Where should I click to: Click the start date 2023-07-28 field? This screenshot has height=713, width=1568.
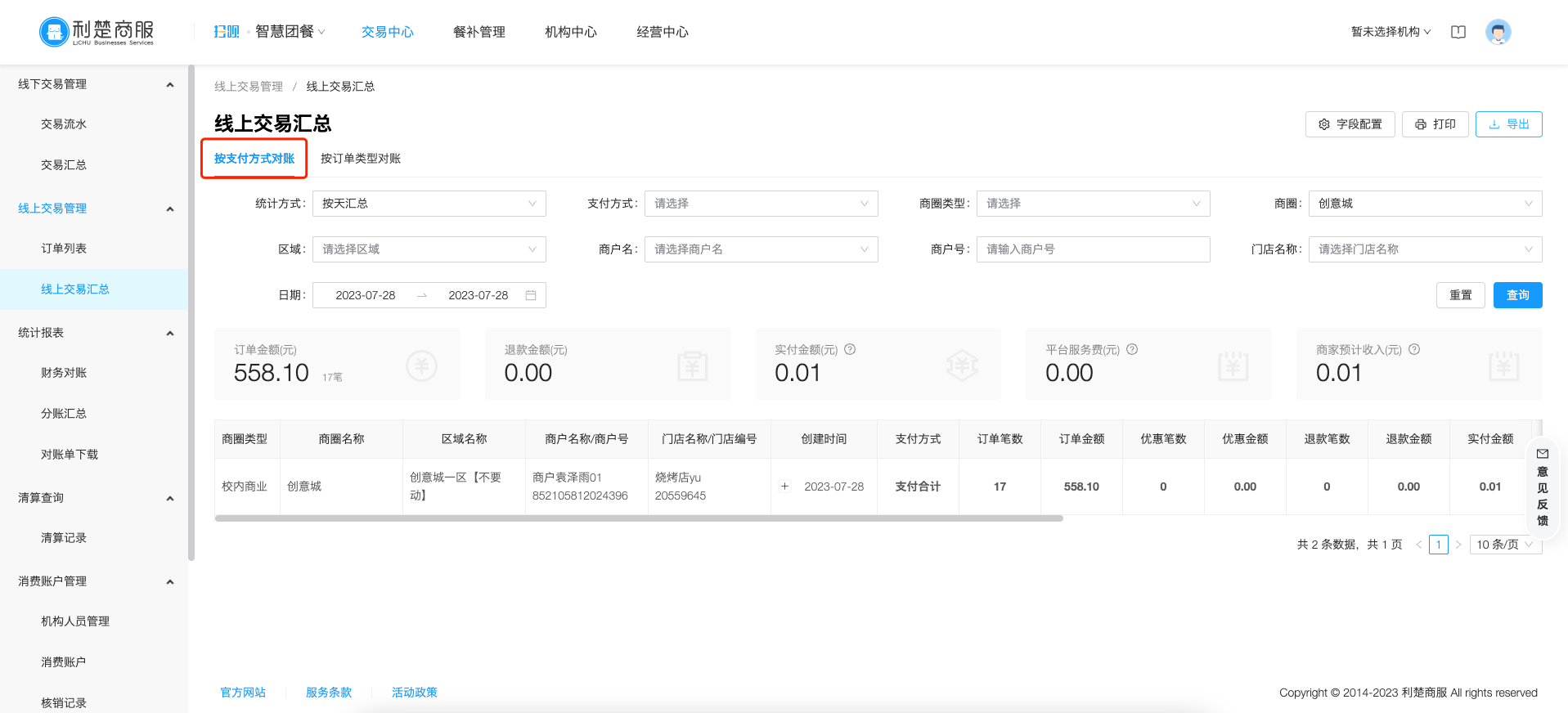366,295
